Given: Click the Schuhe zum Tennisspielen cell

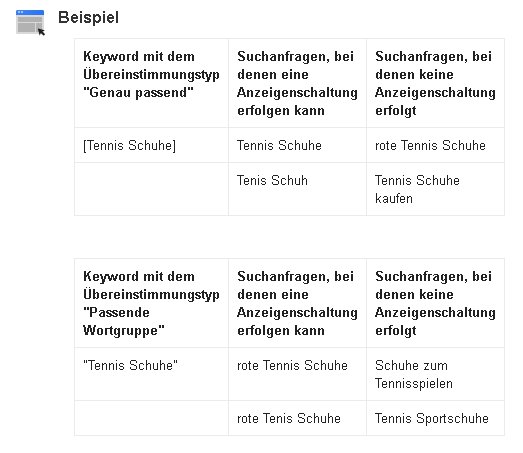Looking at the screenshot, I should click(x=435, y=374).
